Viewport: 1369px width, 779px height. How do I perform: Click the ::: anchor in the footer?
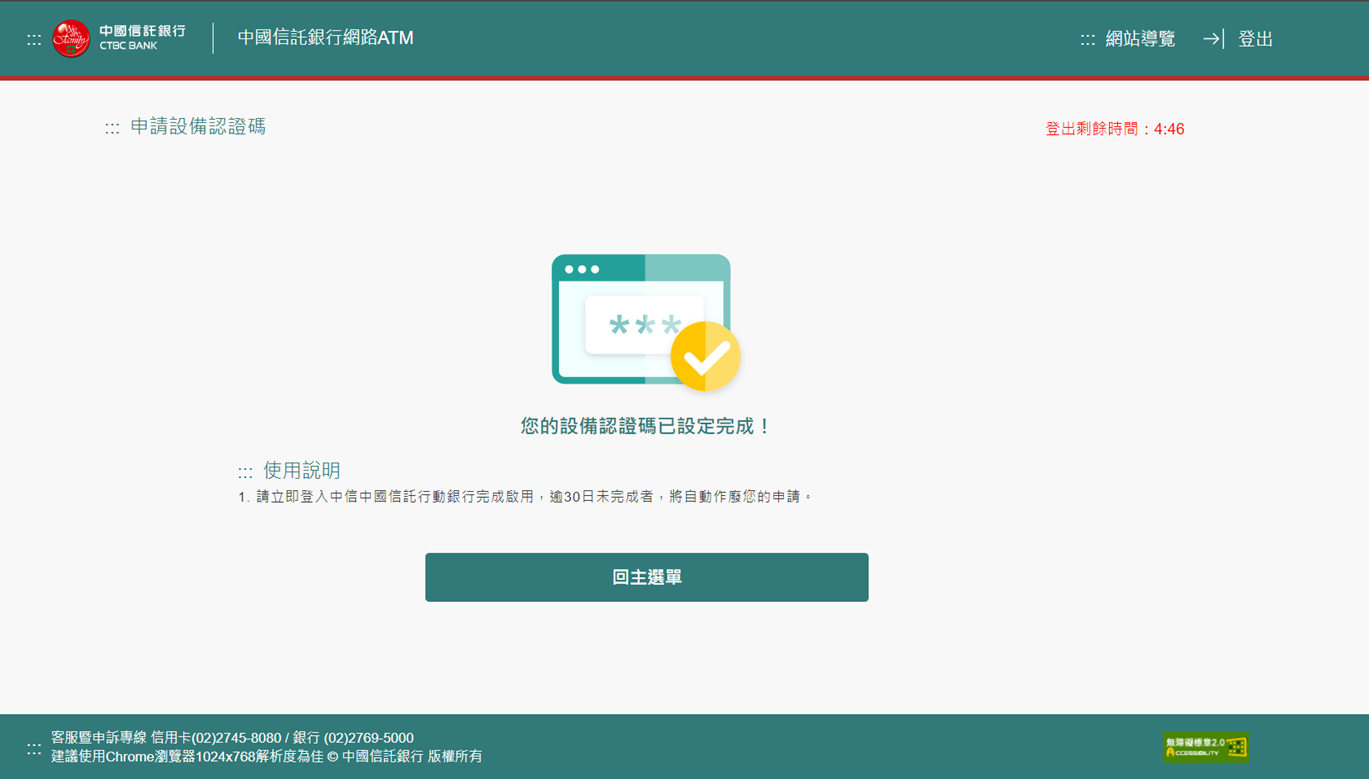click(x=34, y=748)
